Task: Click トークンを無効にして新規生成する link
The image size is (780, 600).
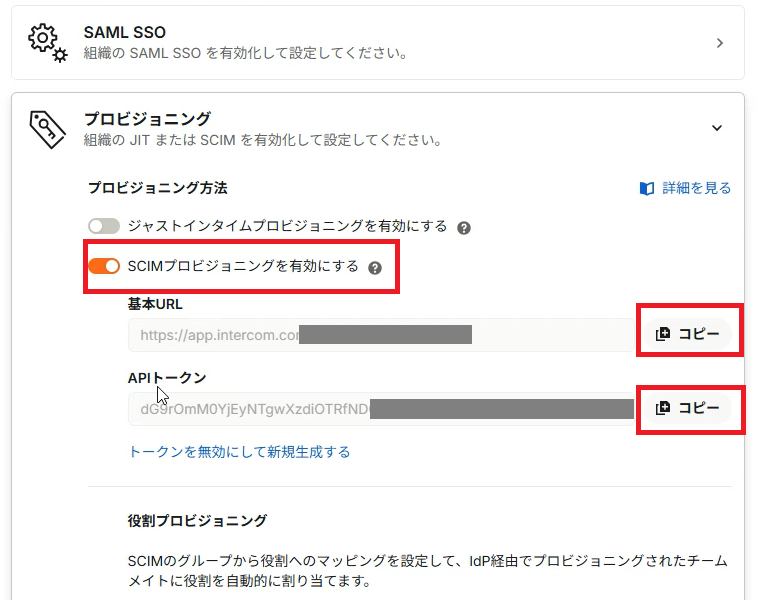Action: 239,452
